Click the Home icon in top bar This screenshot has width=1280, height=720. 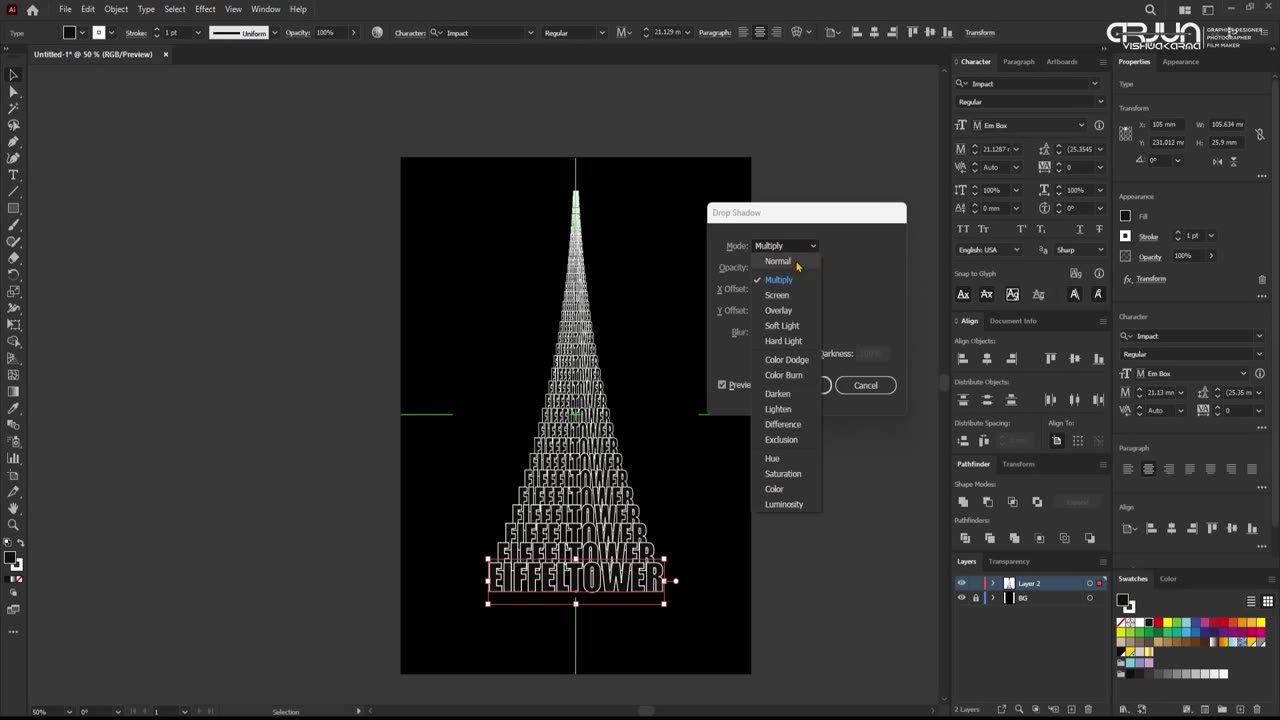point(32,9)
